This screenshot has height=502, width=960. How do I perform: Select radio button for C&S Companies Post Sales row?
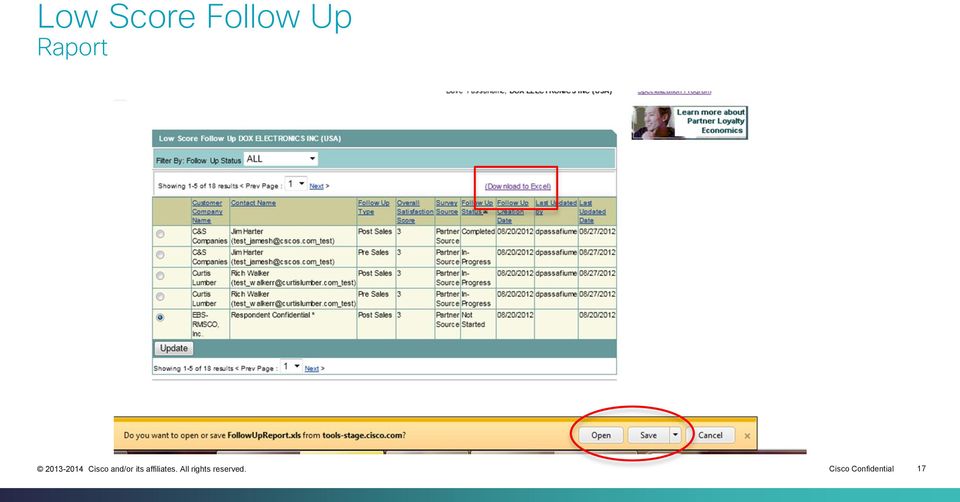(x=160, y=234)
